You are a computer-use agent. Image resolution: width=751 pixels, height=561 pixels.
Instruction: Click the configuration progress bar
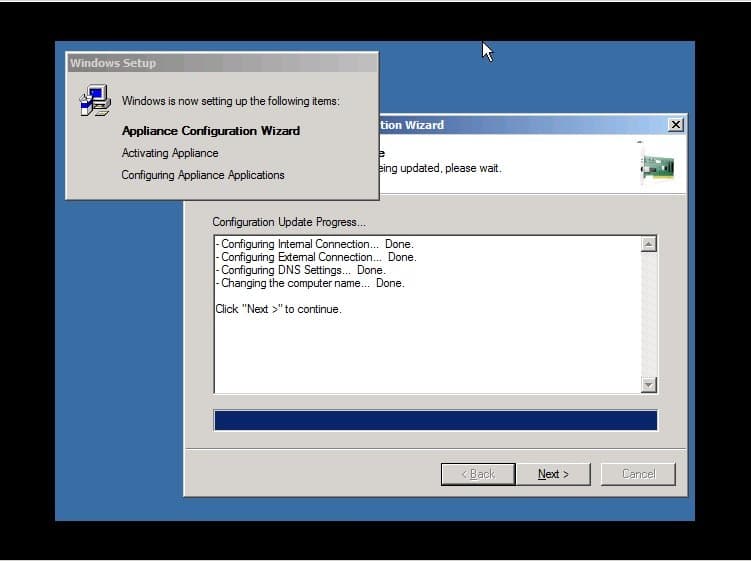click(435, 421)
